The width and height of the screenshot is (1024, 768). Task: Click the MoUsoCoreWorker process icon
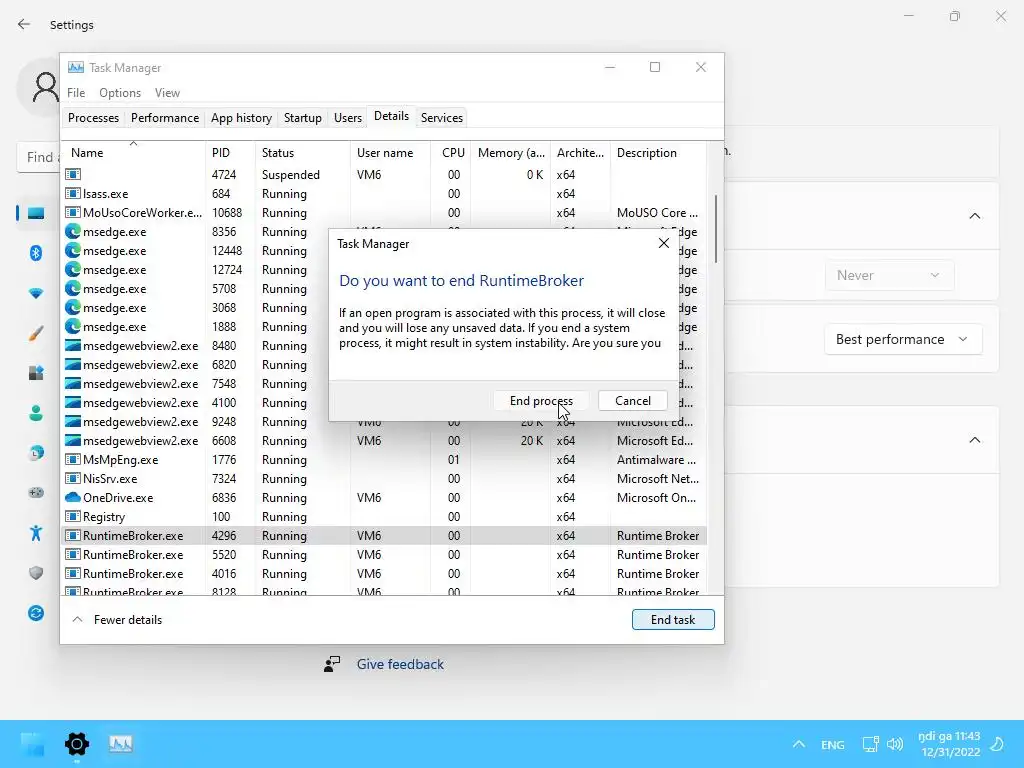[x=73, y=212]
